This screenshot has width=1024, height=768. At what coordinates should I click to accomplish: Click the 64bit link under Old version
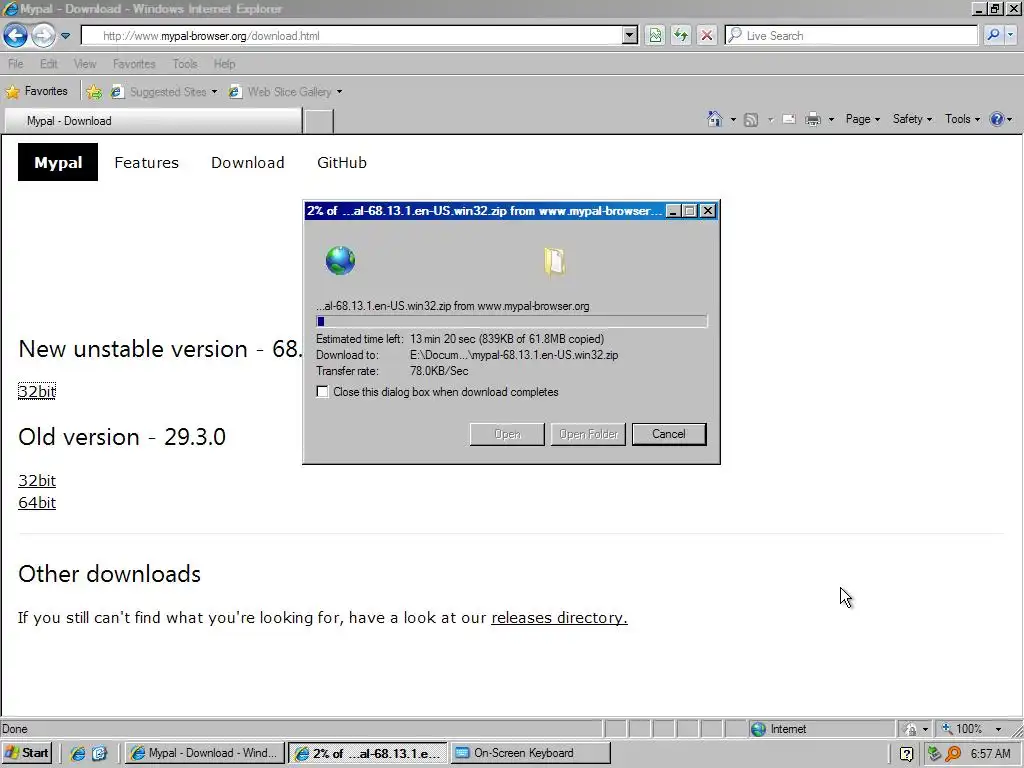pos(37,502)
